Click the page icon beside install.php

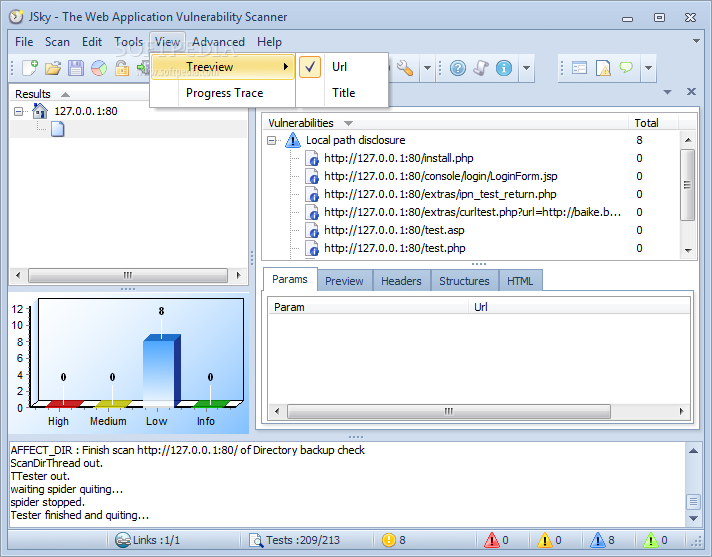[312, 158]
